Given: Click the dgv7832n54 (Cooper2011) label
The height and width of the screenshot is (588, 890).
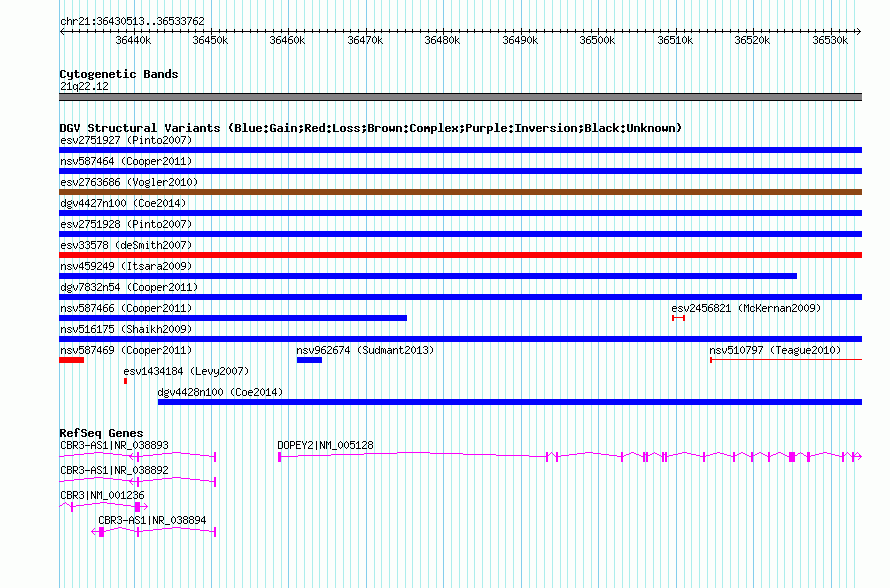Looking at the screenshot, I should point(129,287).
